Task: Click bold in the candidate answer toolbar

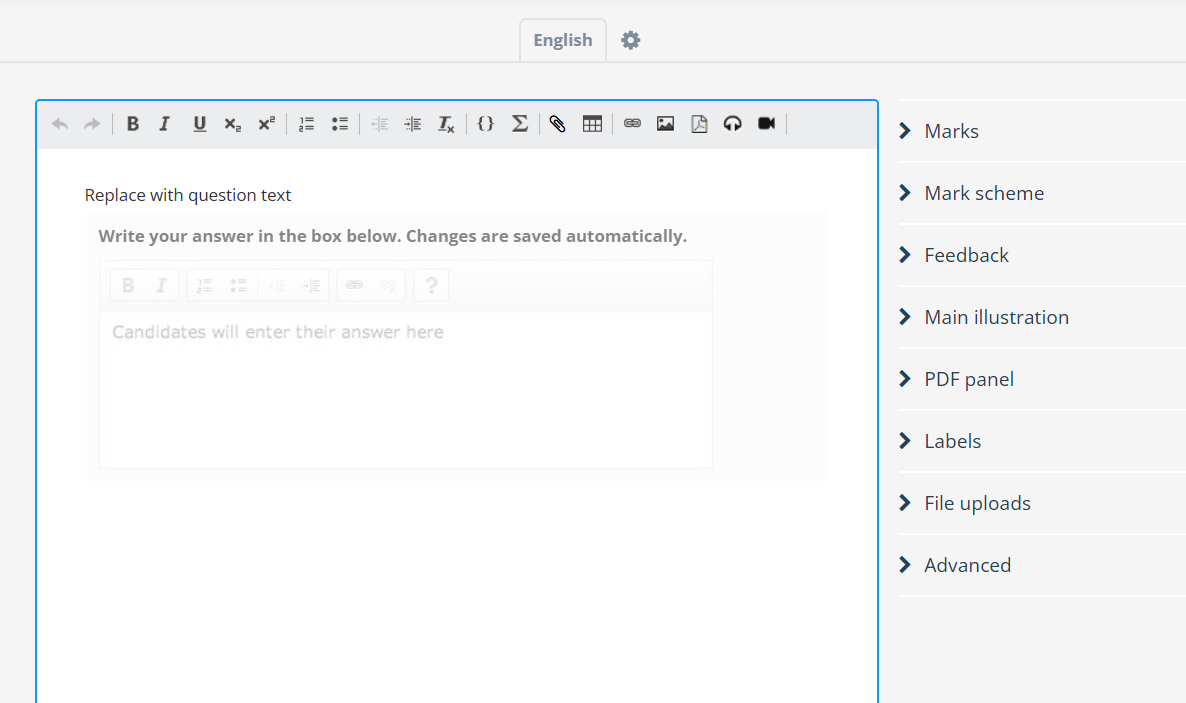Action: [x=128, y=285]
